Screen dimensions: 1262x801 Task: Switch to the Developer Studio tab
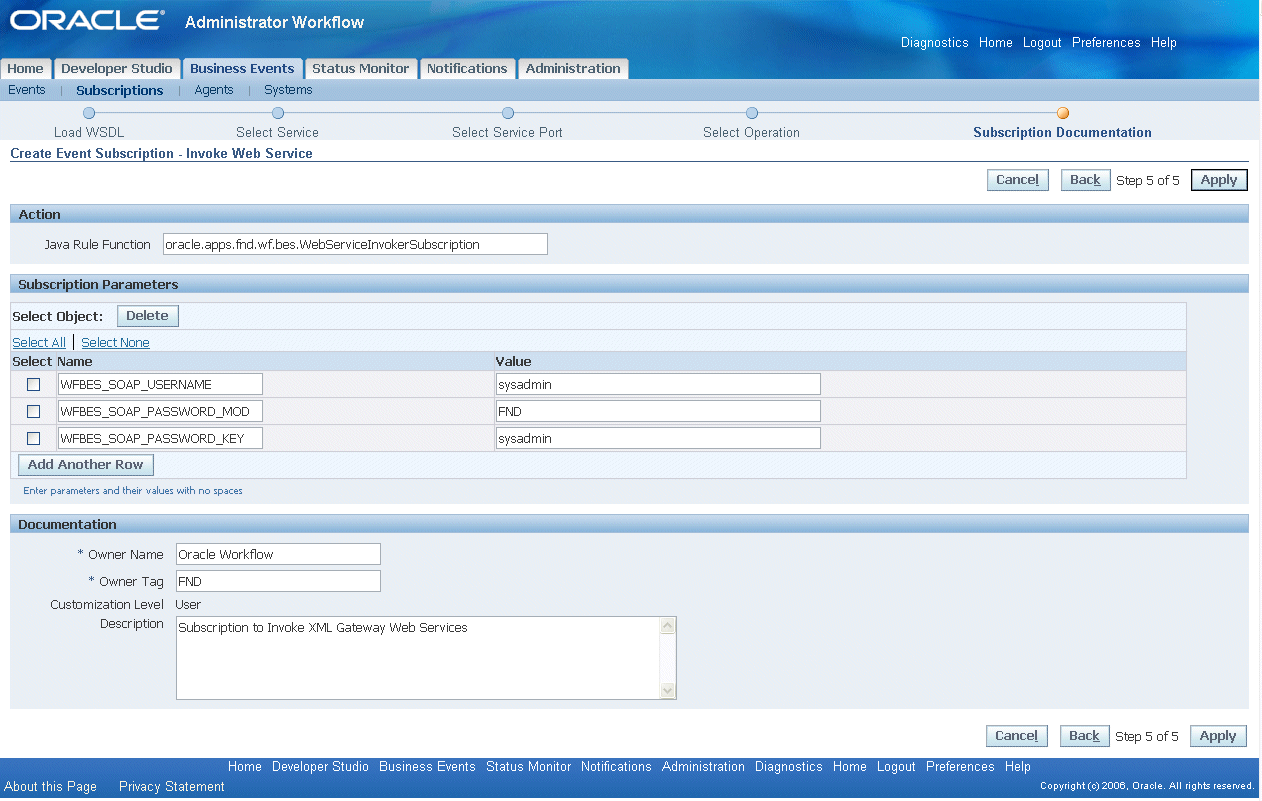coord(117,69)
